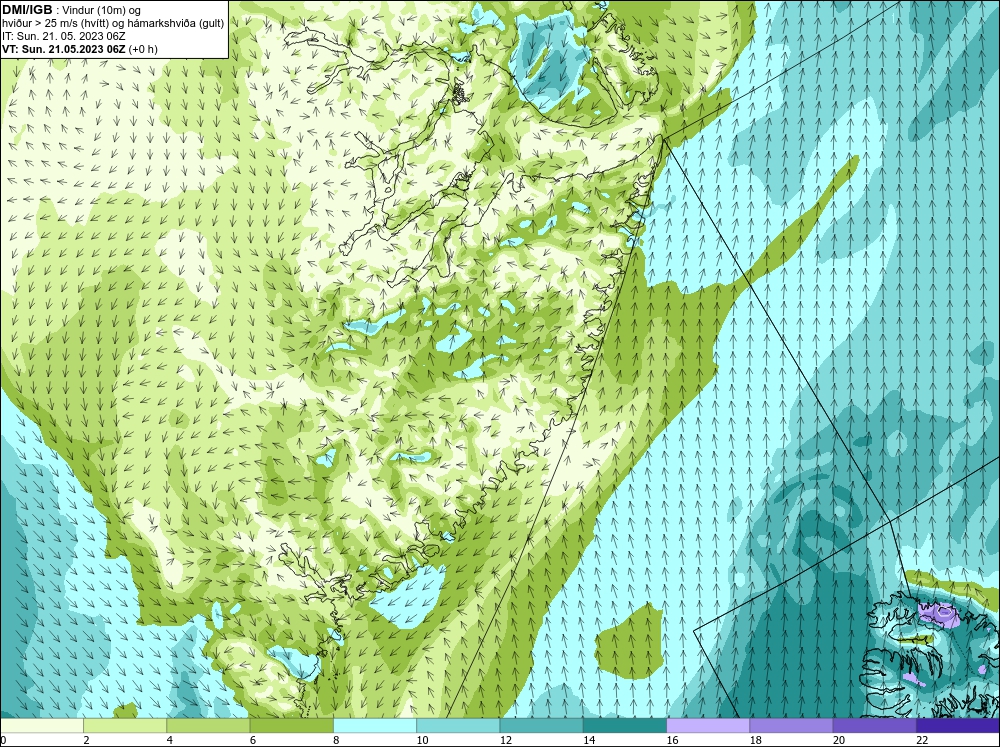
Task: Click the legend scale label "6"
Action: pyautogui.click(x=253, y=740)
